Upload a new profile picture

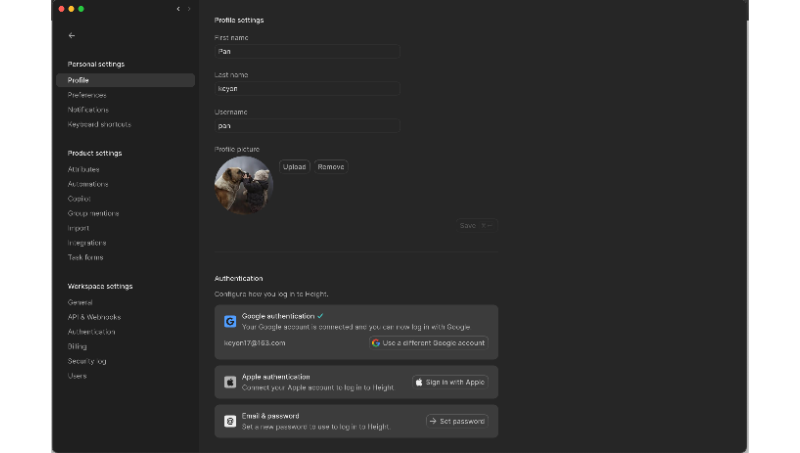pyautogui.click(x=294, y=167)
